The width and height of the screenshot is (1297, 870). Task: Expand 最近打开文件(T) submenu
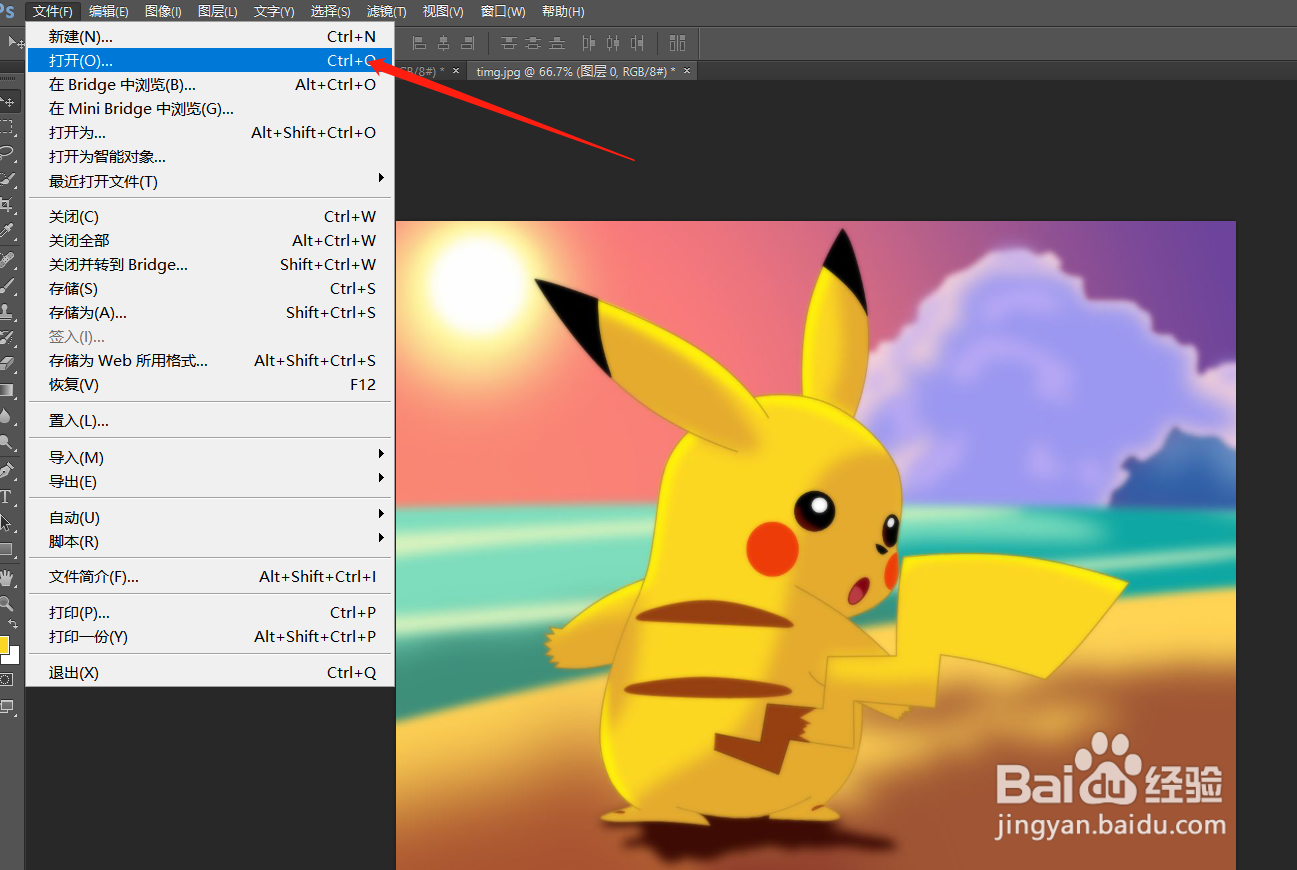(211, 181)
